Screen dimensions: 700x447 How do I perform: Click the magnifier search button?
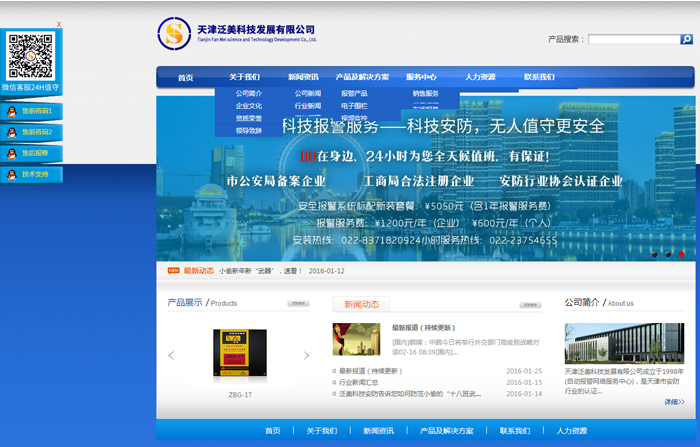[686, 39]
